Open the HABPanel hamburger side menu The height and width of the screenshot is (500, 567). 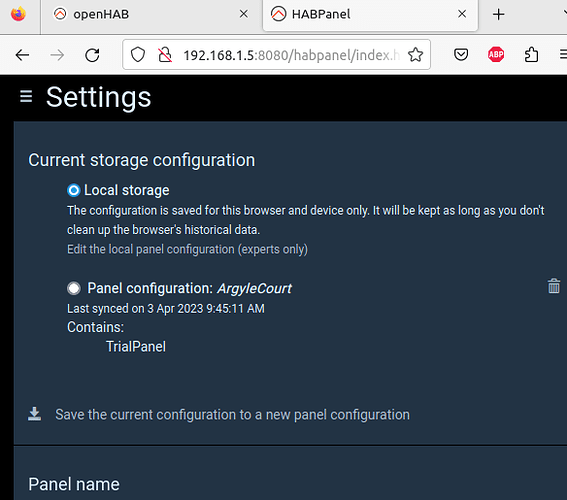click(26, 97)
